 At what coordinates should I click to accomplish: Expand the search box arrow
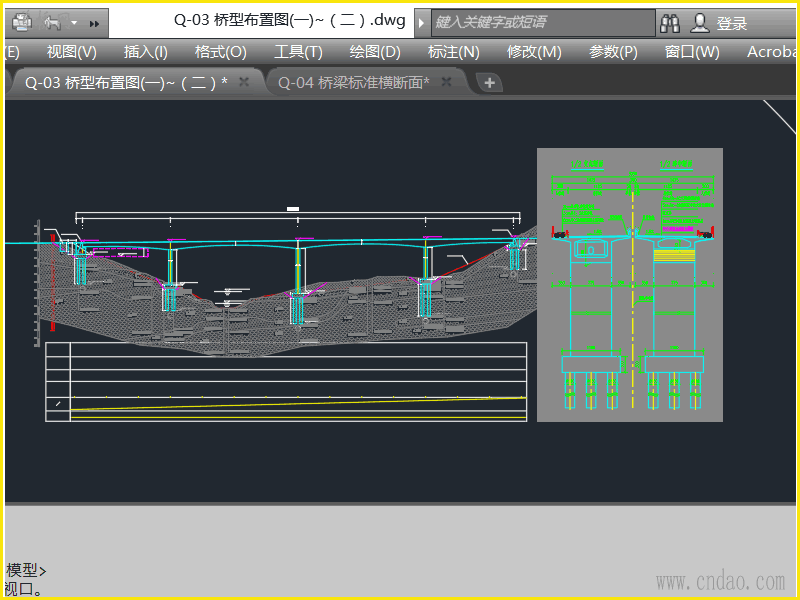422,22
